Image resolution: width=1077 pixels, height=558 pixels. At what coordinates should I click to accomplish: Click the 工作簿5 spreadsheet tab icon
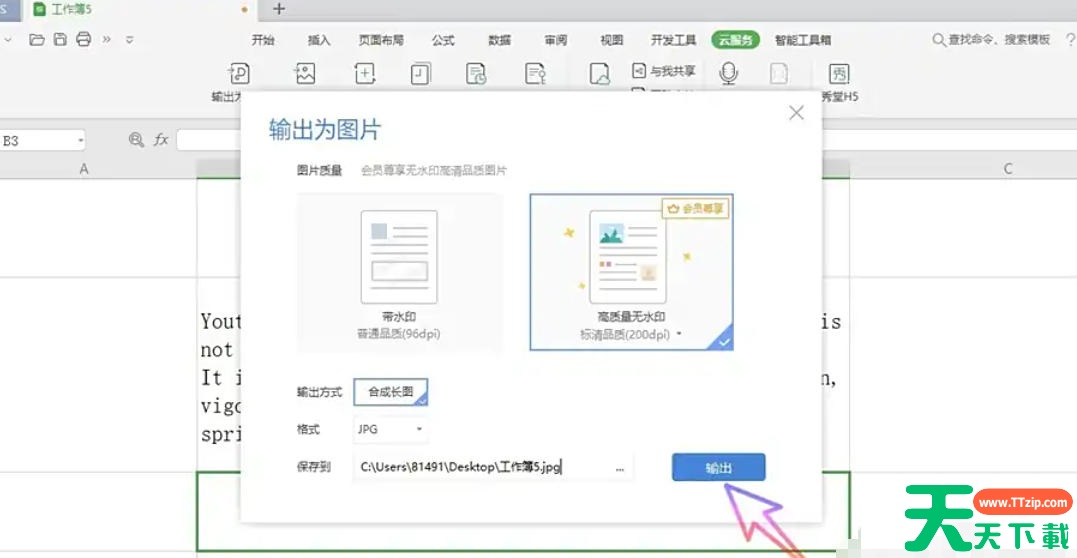click(40, 10)
